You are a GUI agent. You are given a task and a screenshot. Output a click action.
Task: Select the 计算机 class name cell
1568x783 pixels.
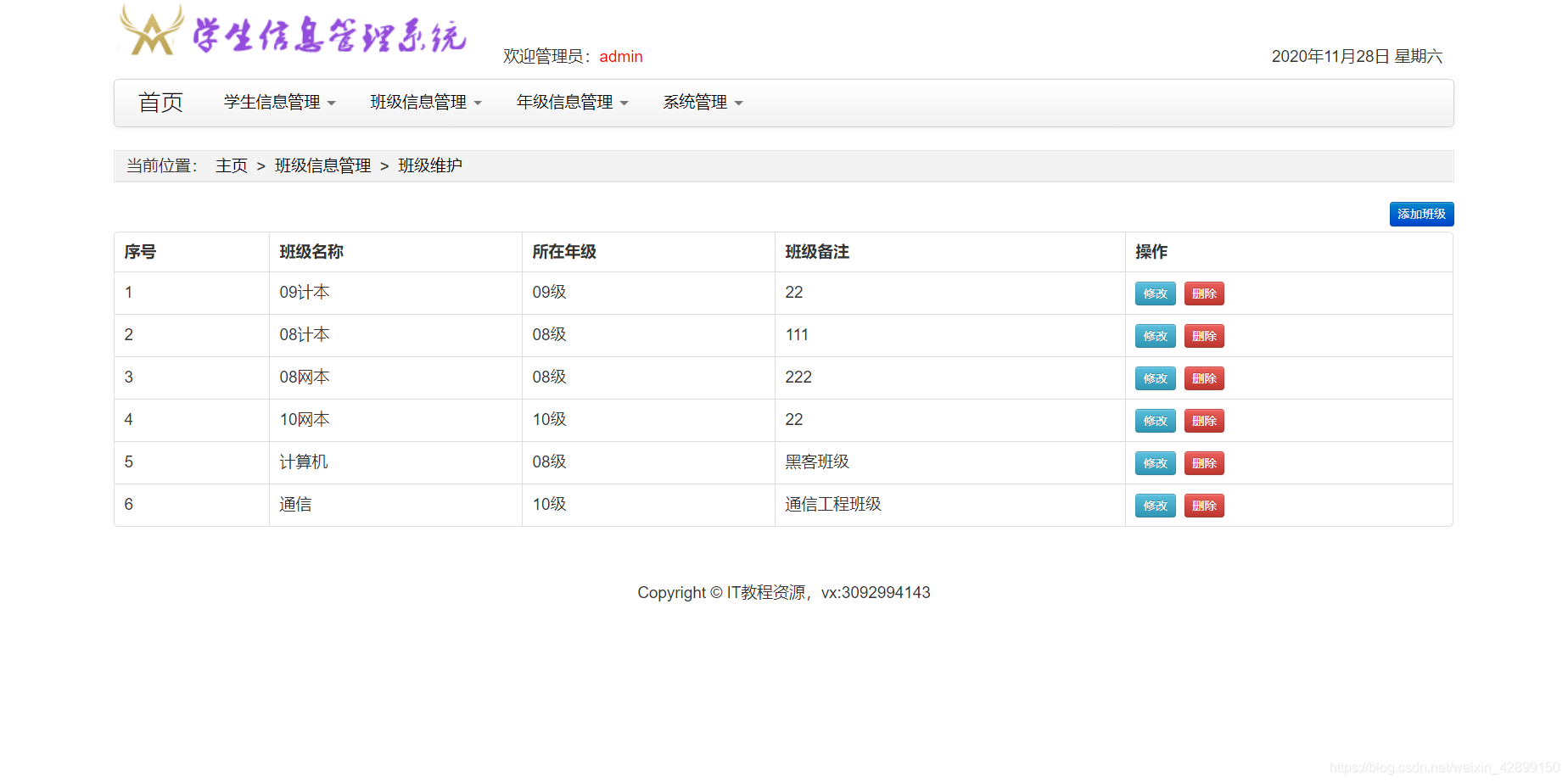[x=395, y=462]
